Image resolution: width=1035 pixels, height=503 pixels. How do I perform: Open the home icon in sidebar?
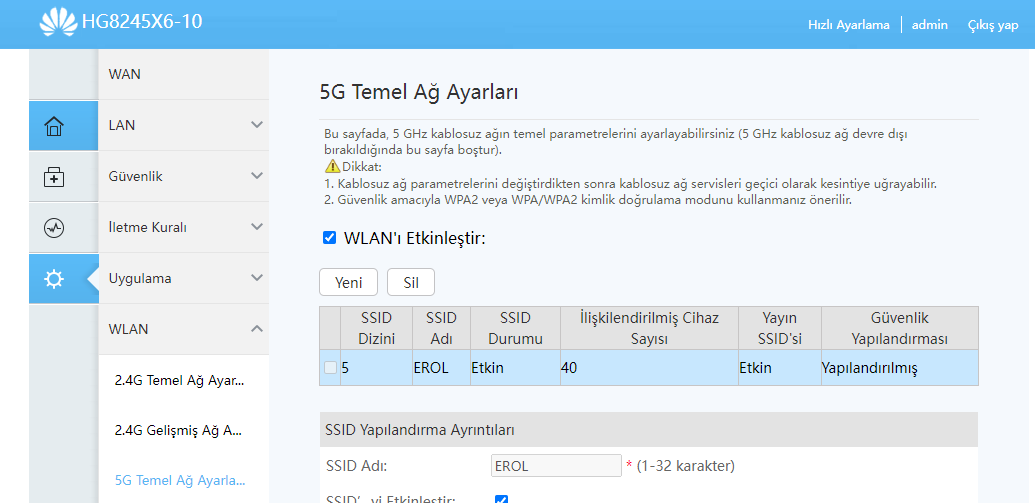[x=53, y=126]
